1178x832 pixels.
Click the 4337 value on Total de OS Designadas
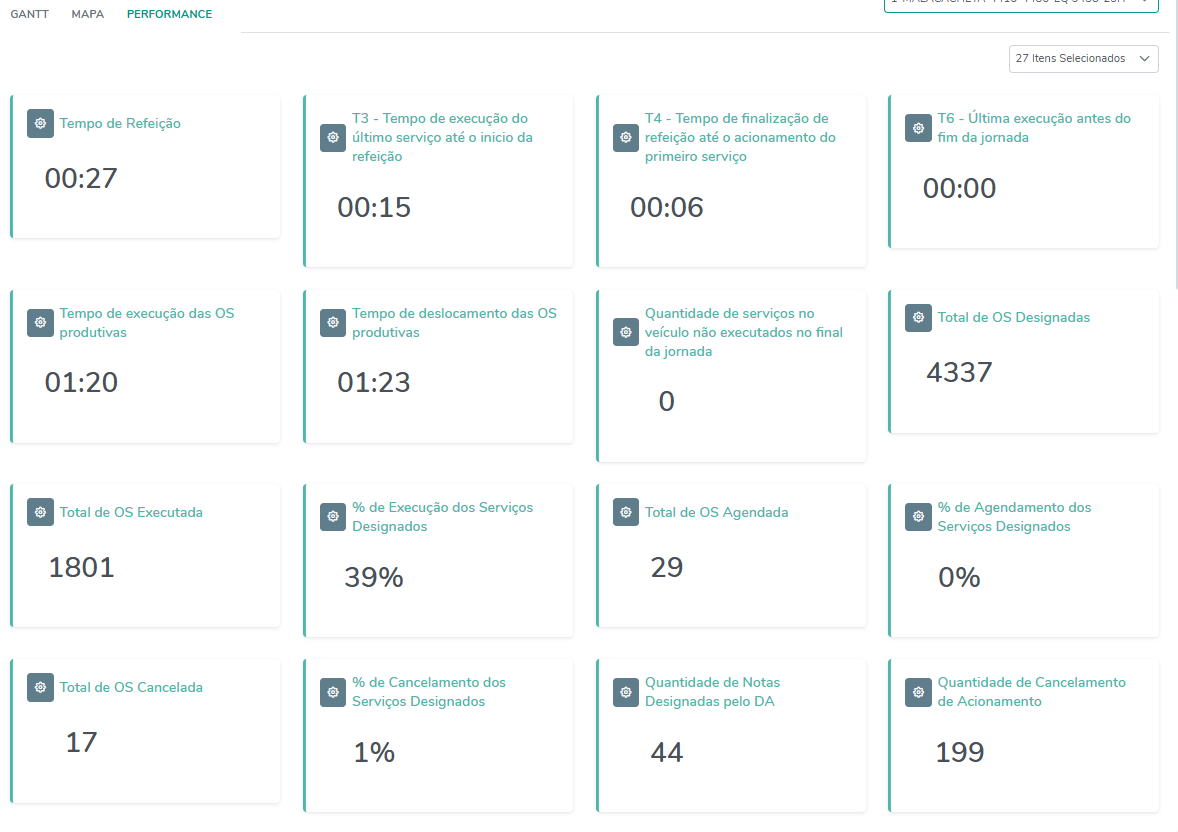959,372
